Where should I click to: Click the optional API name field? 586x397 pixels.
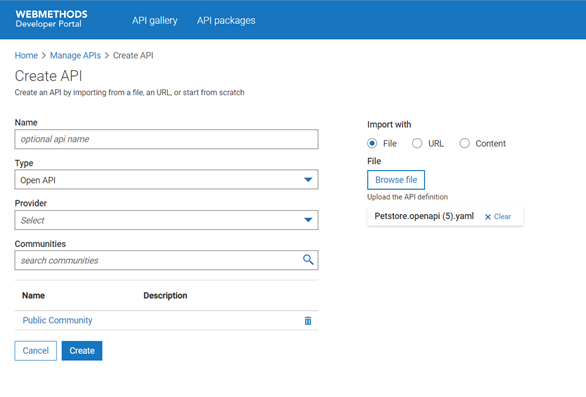coord(166,139)
